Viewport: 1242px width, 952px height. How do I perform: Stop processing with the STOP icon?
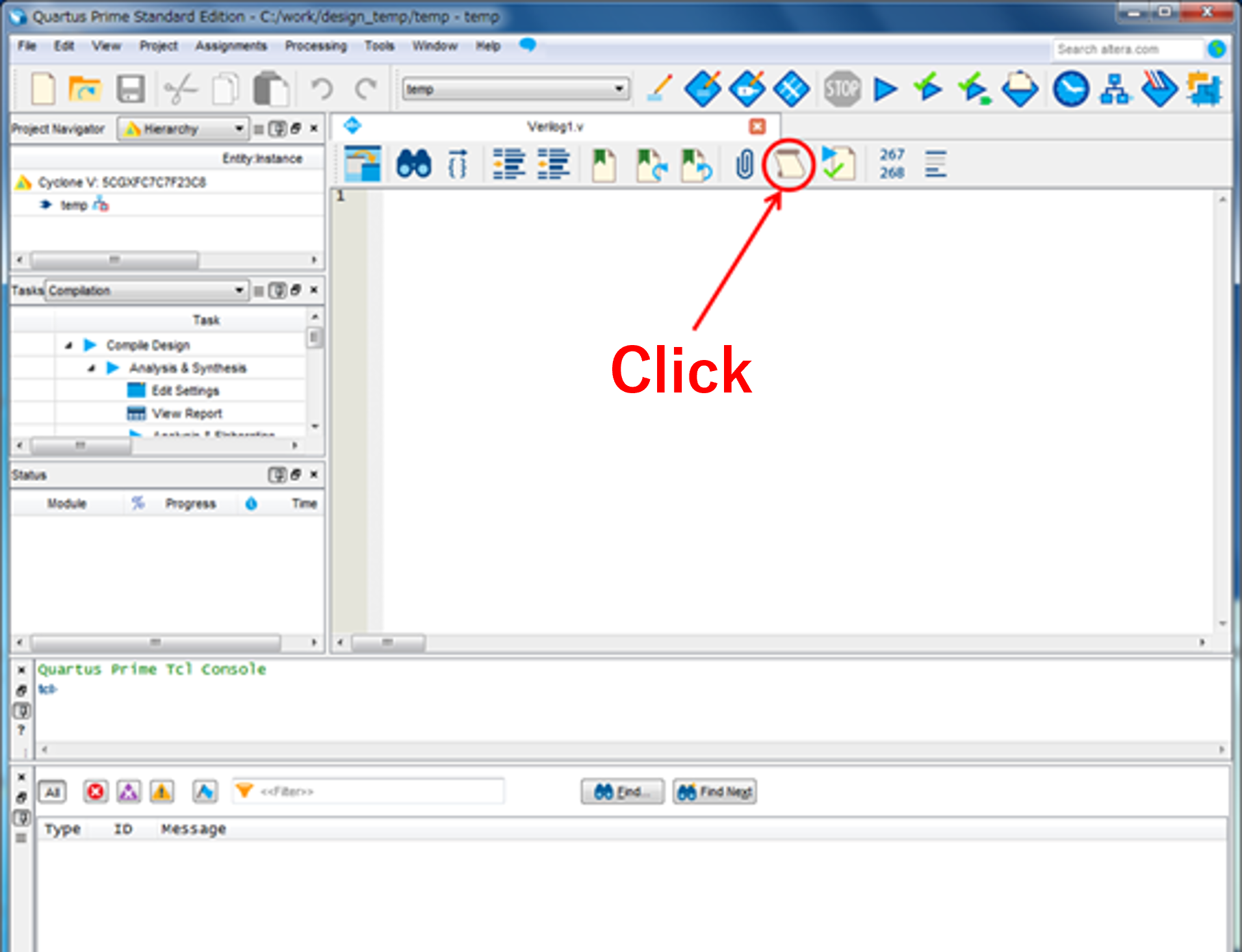point(842,88)
